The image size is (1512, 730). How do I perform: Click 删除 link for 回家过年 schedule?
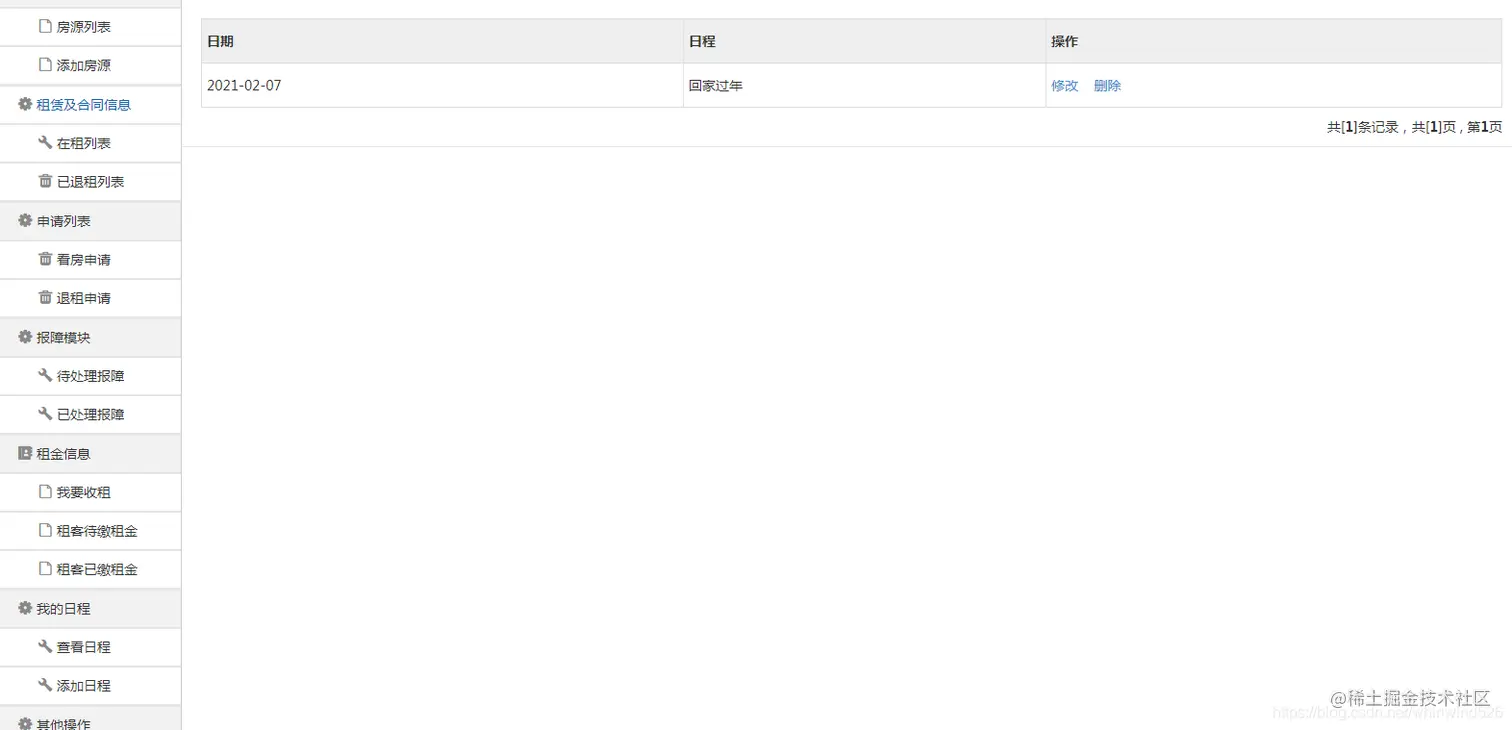(x=1107, y=86)
